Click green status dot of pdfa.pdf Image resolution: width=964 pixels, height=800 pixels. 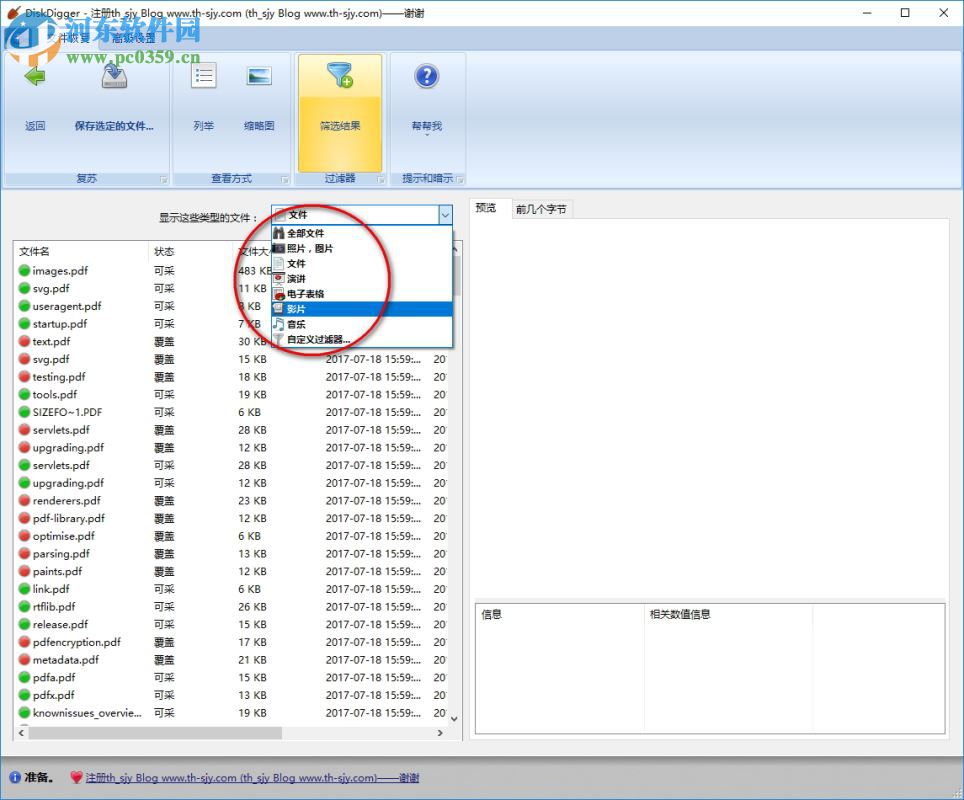coord(24,678)
